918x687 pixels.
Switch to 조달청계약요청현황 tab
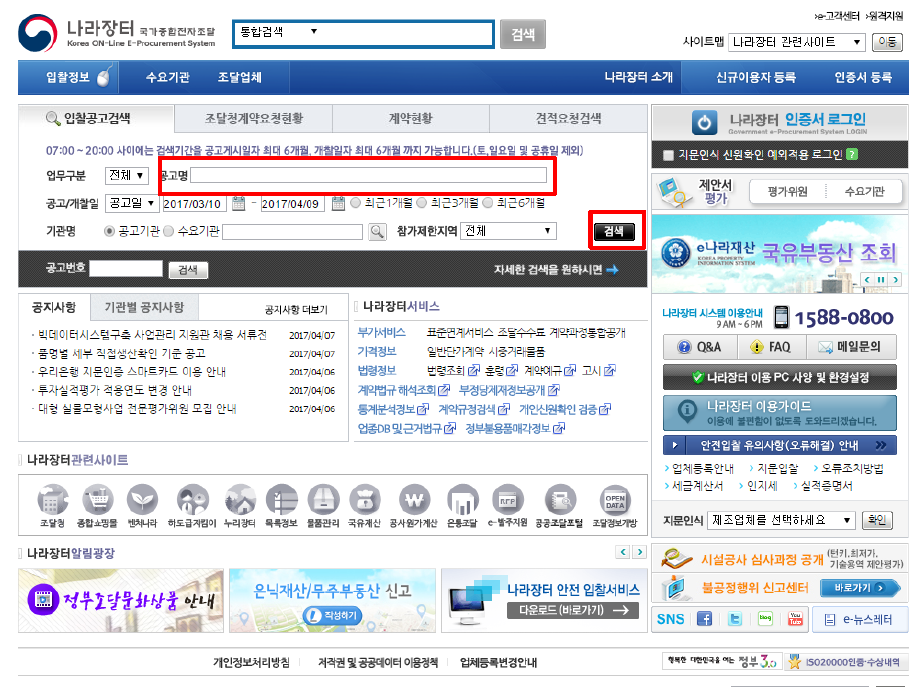click(x=254, y=119)
